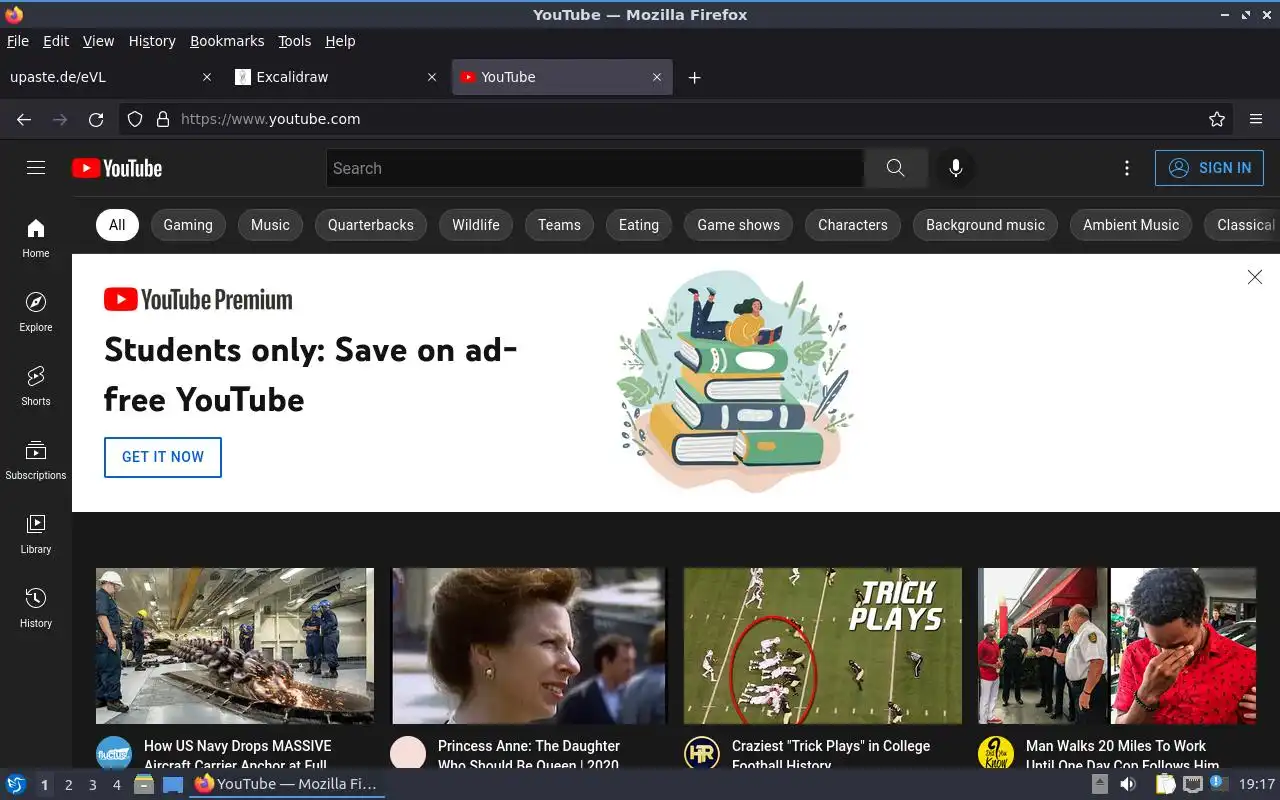Open the three-dot settings menu
The height and width of the screenshot is (800, 1280).
pos(1127,168)
